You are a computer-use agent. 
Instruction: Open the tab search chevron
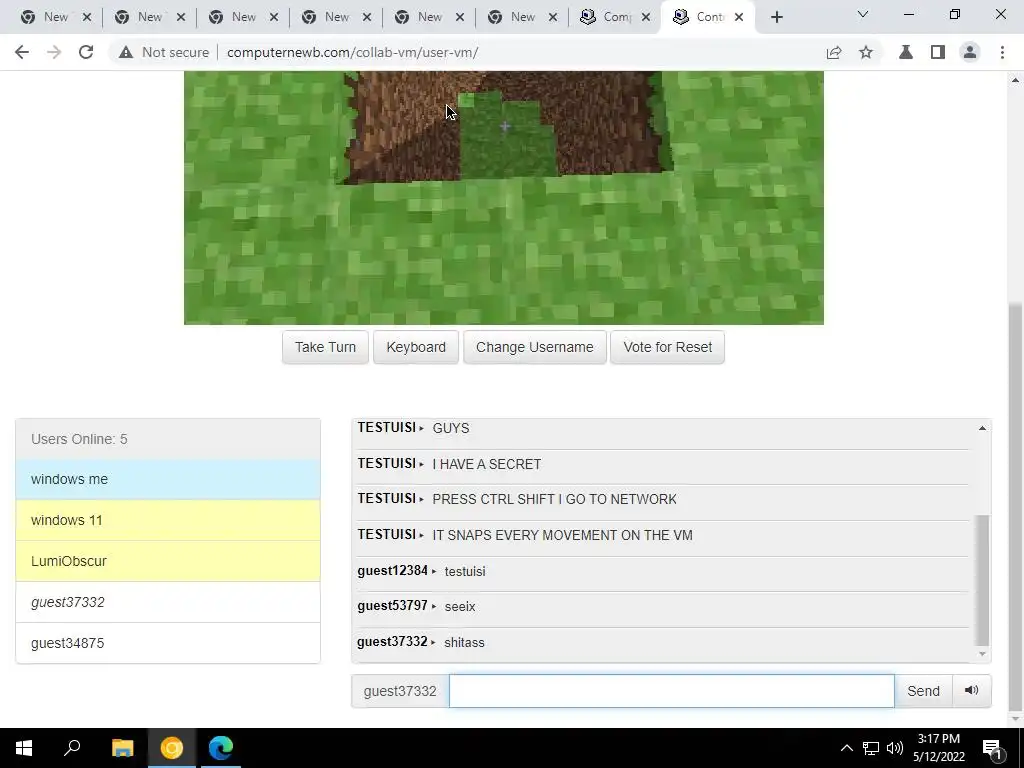pos(863,14)
